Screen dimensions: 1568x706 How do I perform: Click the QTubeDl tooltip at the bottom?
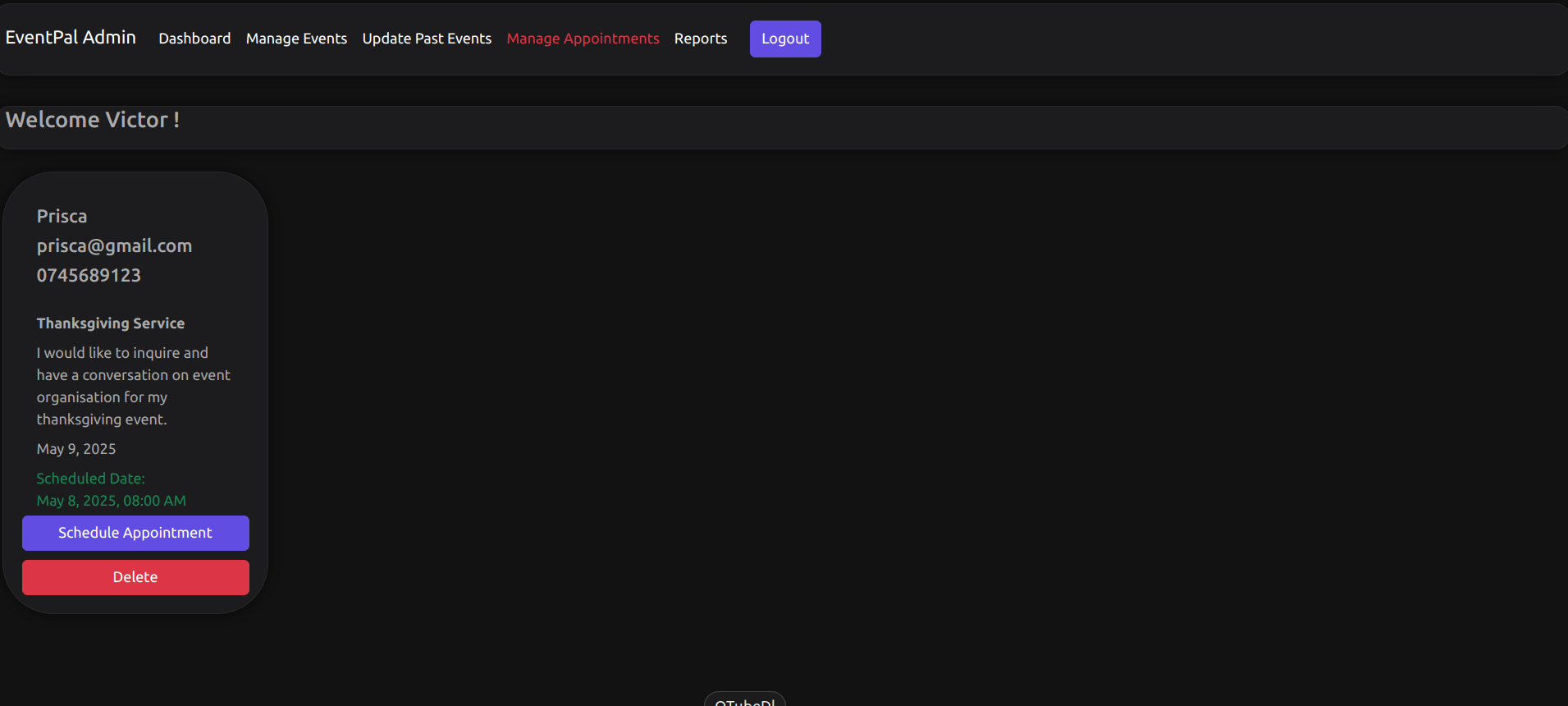tap(744, 700)
